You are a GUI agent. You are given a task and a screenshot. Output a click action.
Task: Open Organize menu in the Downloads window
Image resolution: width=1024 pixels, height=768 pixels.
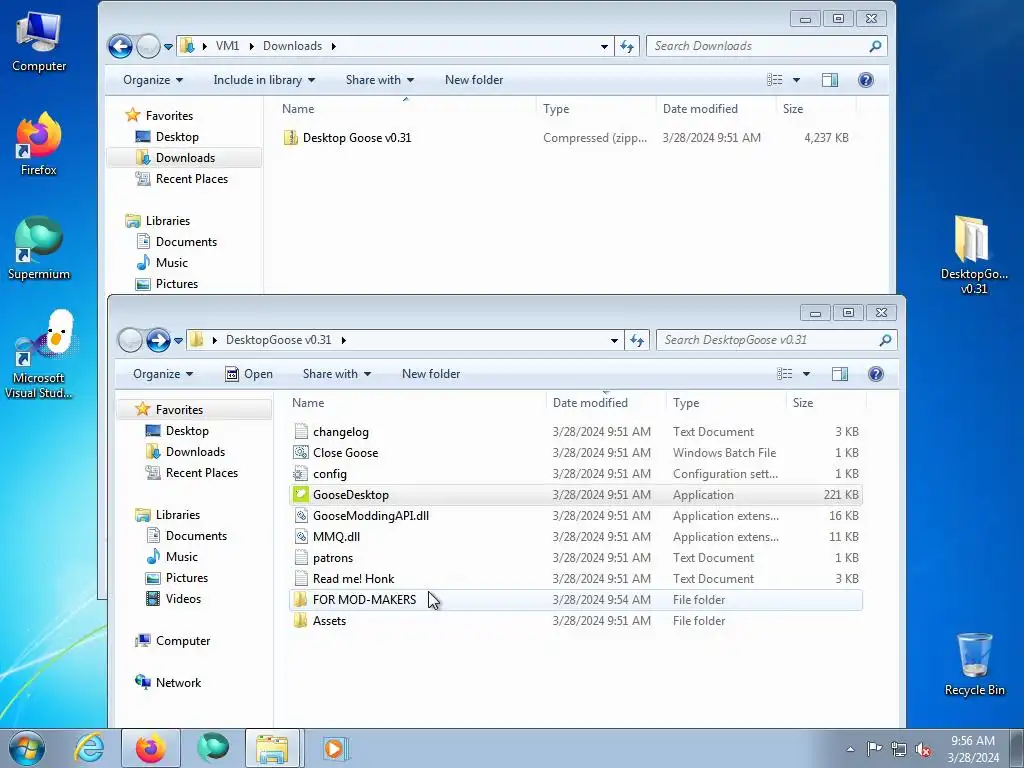[153, 80]
